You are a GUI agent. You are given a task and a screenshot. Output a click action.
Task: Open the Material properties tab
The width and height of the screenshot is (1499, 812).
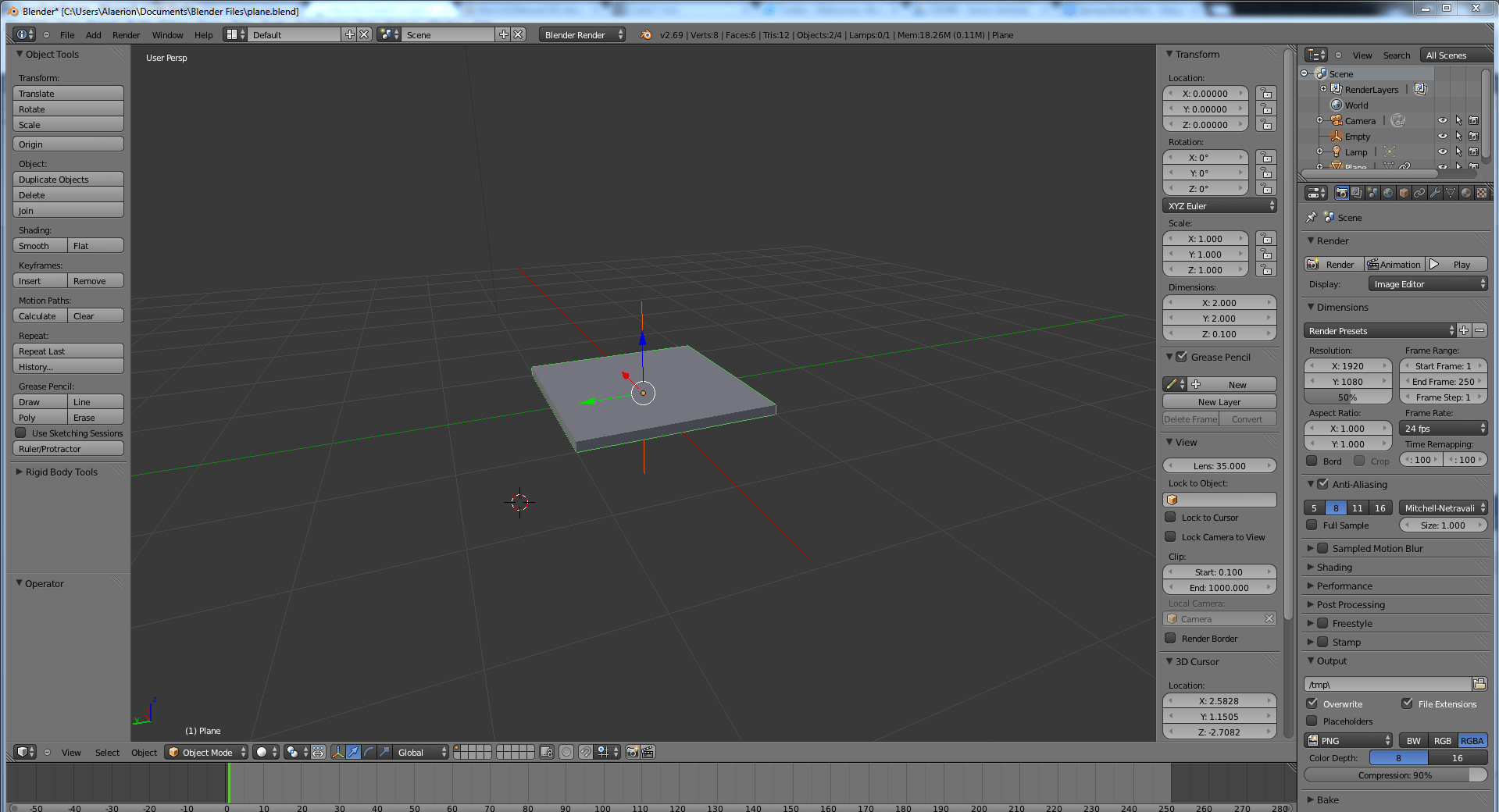pyautogui.click(x=1466, y=193)
